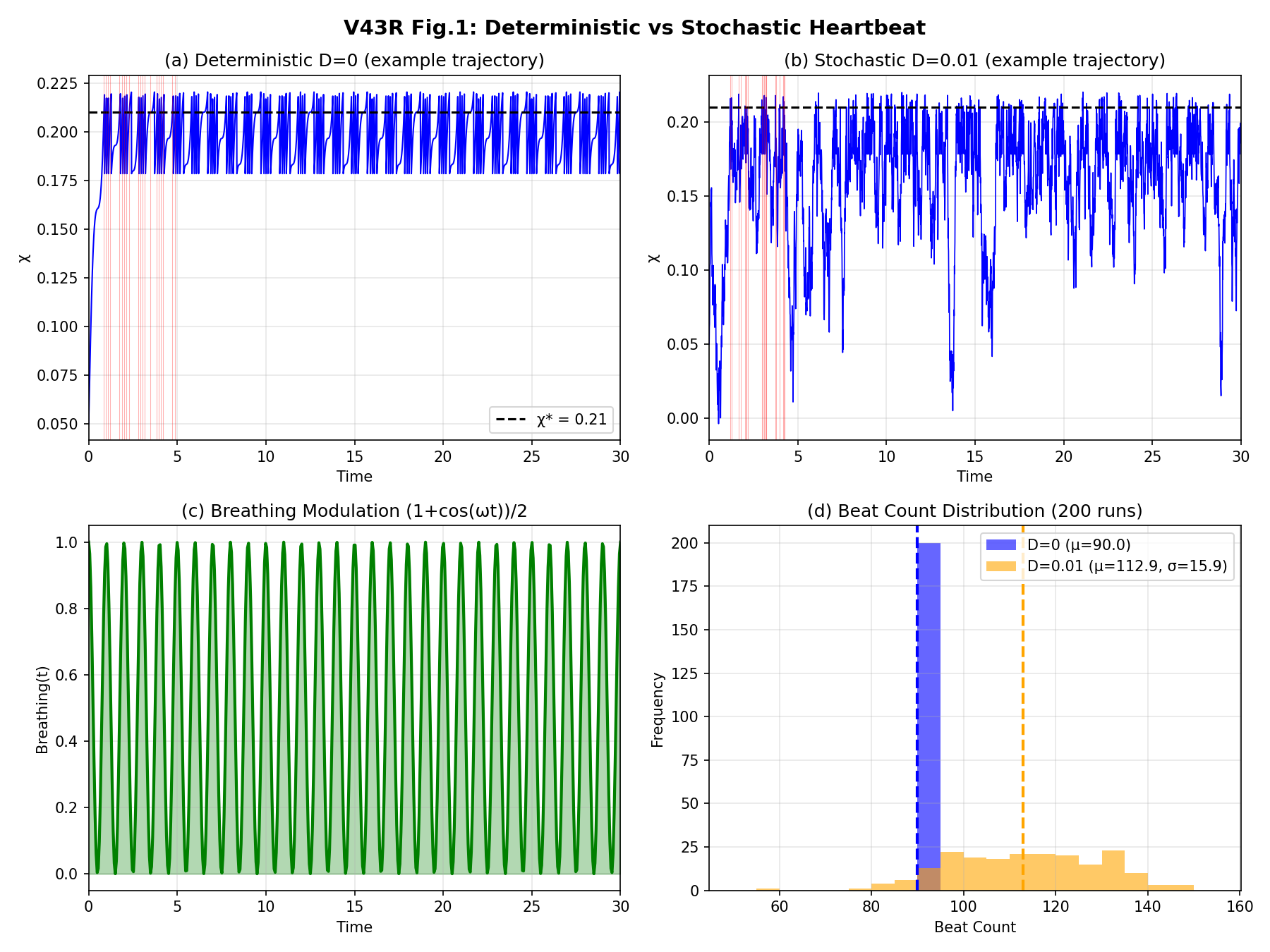Click the Beat Count x-axis label
This screenshot has height=952, width=1270.
[x=974, y=927]
